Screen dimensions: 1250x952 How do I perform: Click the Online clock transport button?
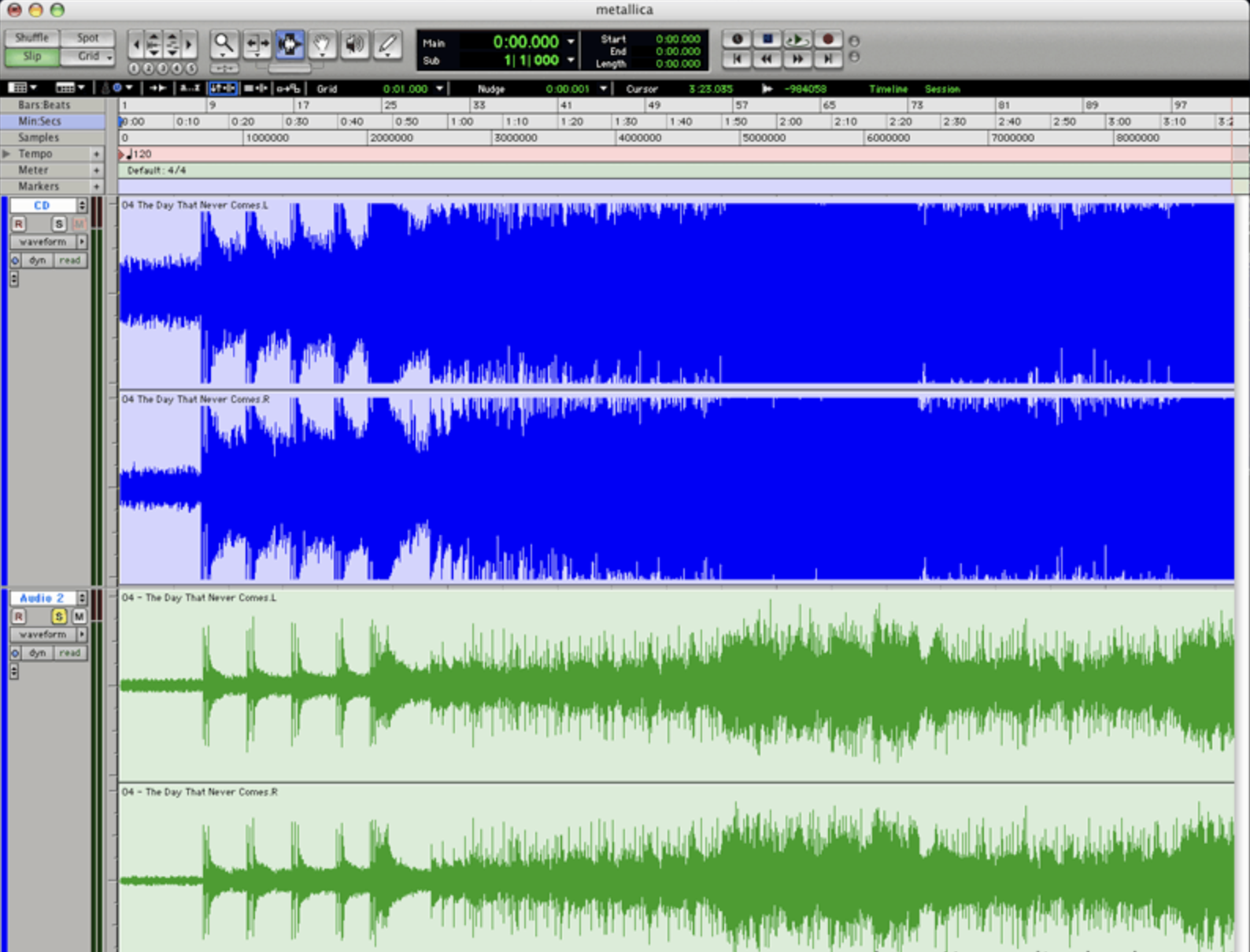coord(738,39)
